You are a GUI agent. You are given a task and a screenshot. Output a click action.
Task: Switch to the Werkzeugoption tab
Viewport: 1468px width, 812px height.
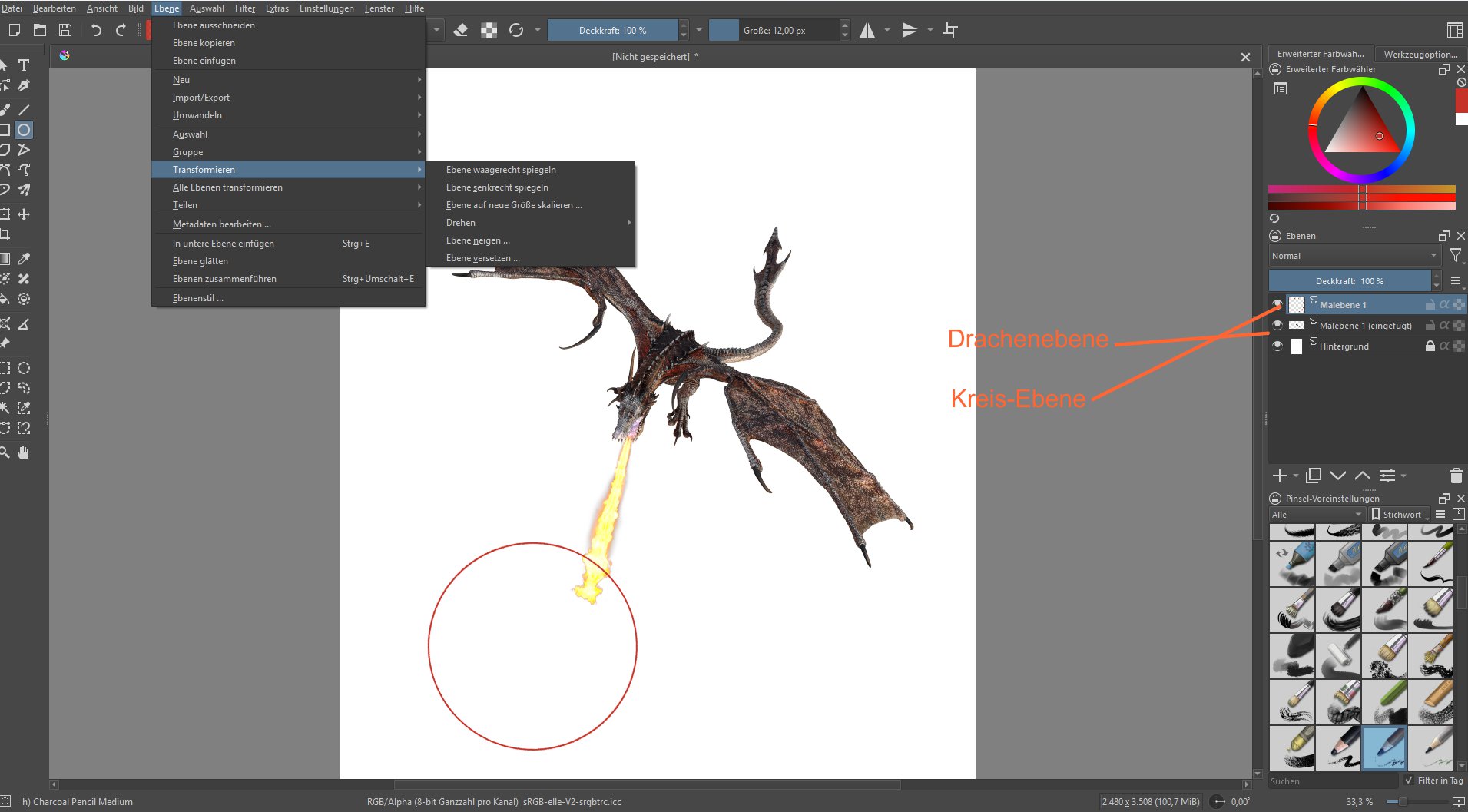1420,54
